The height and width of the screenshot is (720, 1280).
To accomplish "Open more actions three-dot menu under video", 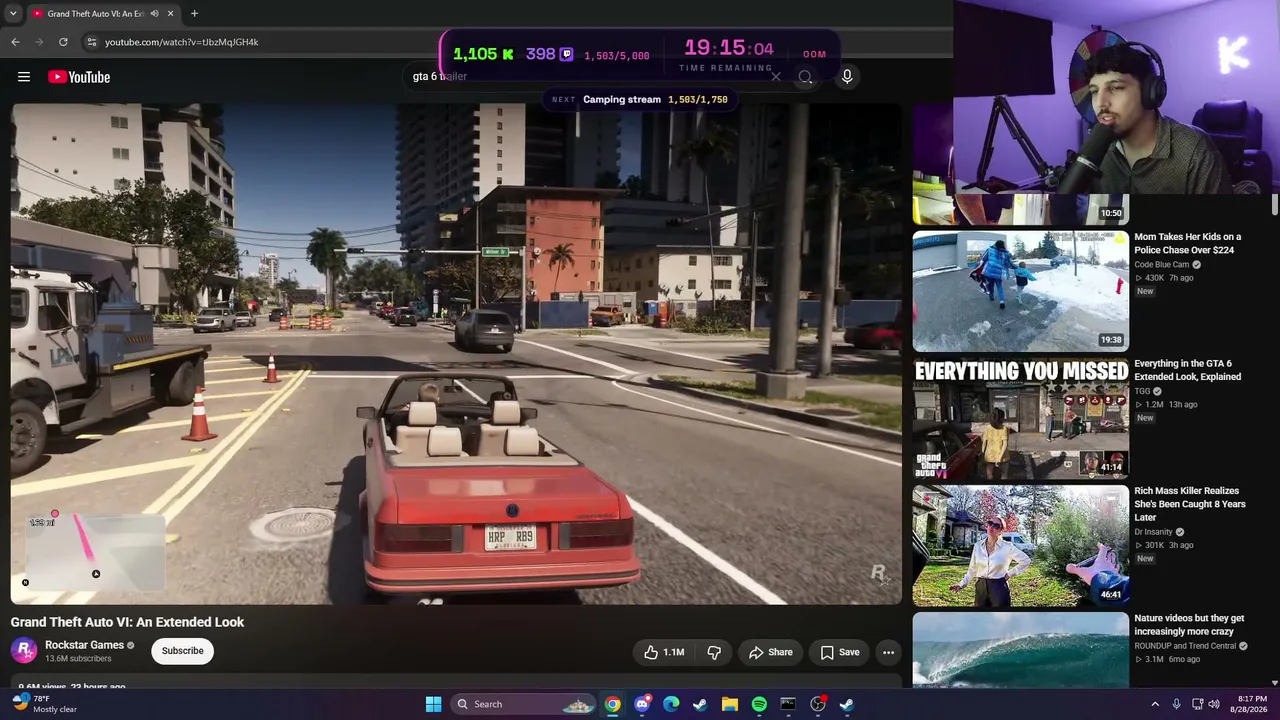I will point(888,652).
